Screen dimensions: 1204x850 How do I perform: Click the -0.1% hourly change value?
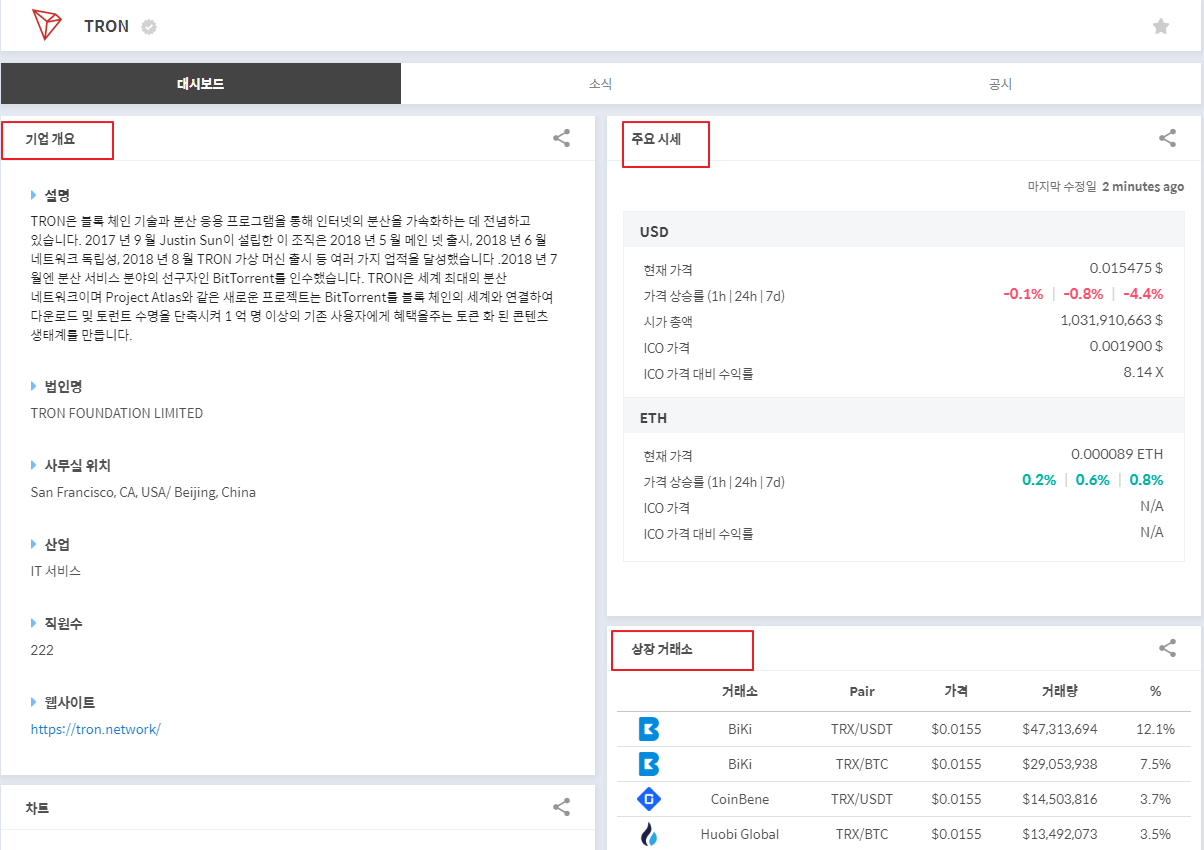coord(1023,294)
